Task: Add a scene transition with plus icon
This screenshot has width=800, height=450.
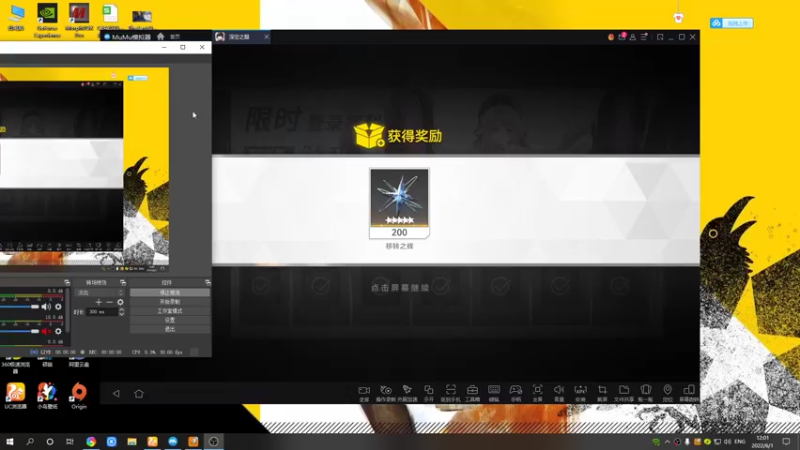Action: point(98,302)
